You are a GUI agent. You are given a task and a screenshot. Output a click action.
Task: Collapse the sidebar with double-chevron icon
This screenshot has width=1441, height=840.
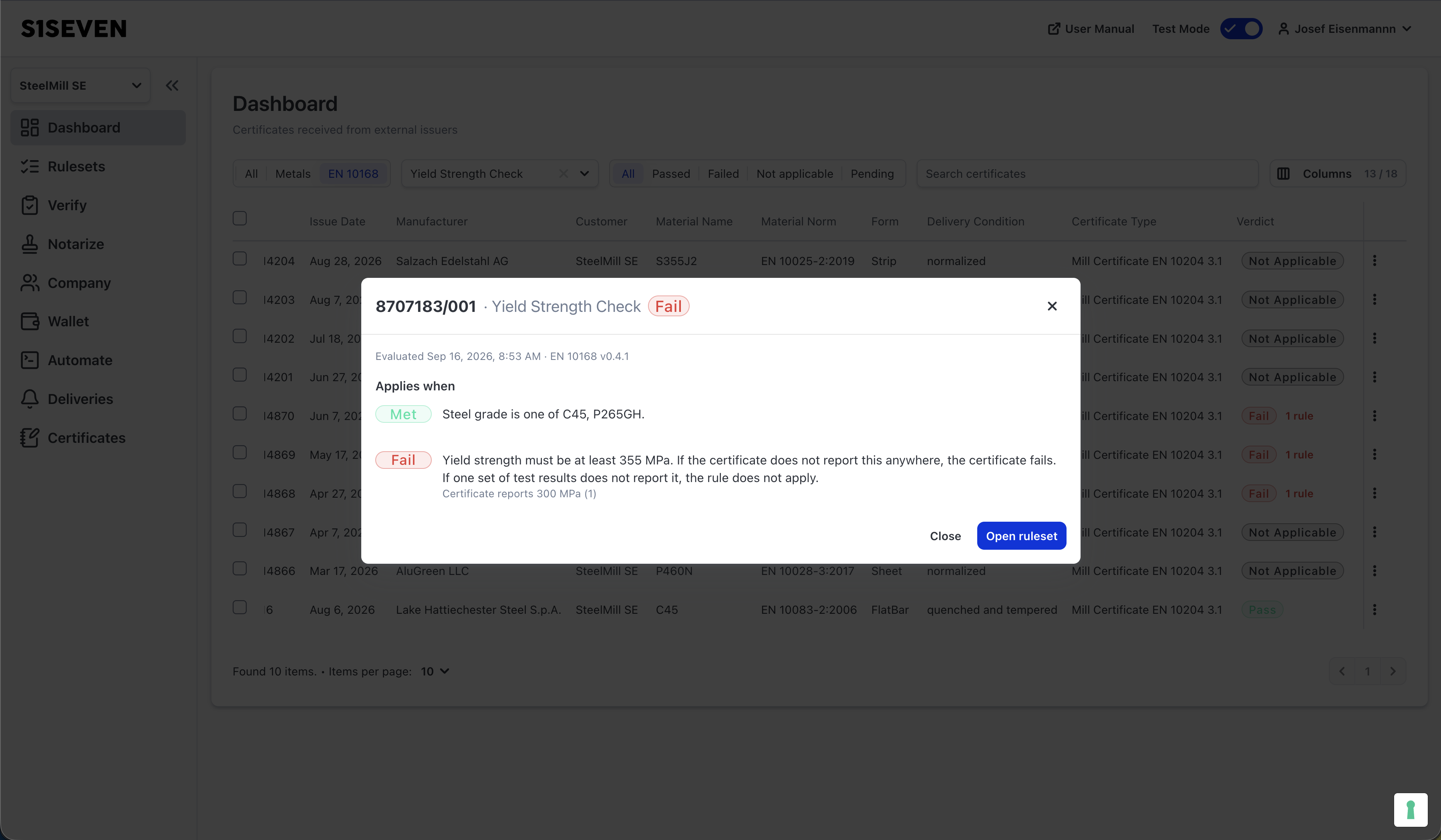172,86
